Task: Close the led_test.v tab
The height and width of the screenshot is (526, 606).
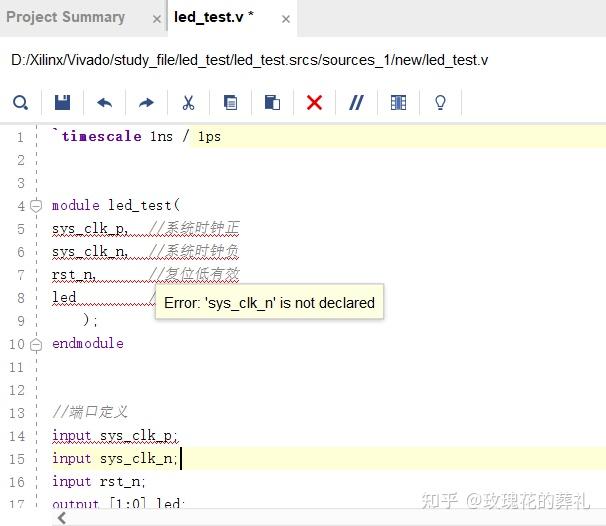Action: coord(286,19)
